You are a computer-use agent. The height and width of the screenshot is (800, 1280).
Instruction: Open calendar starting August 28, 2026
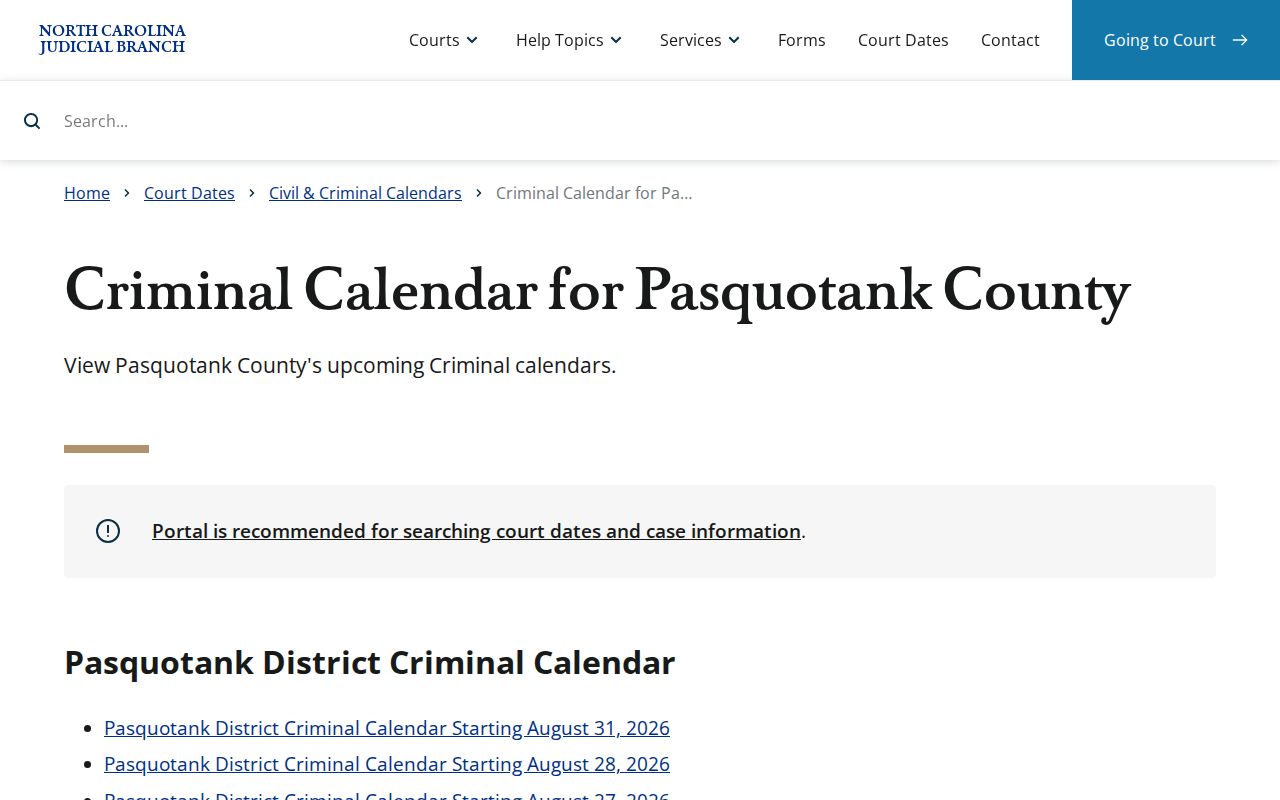[x=387, y=764]
